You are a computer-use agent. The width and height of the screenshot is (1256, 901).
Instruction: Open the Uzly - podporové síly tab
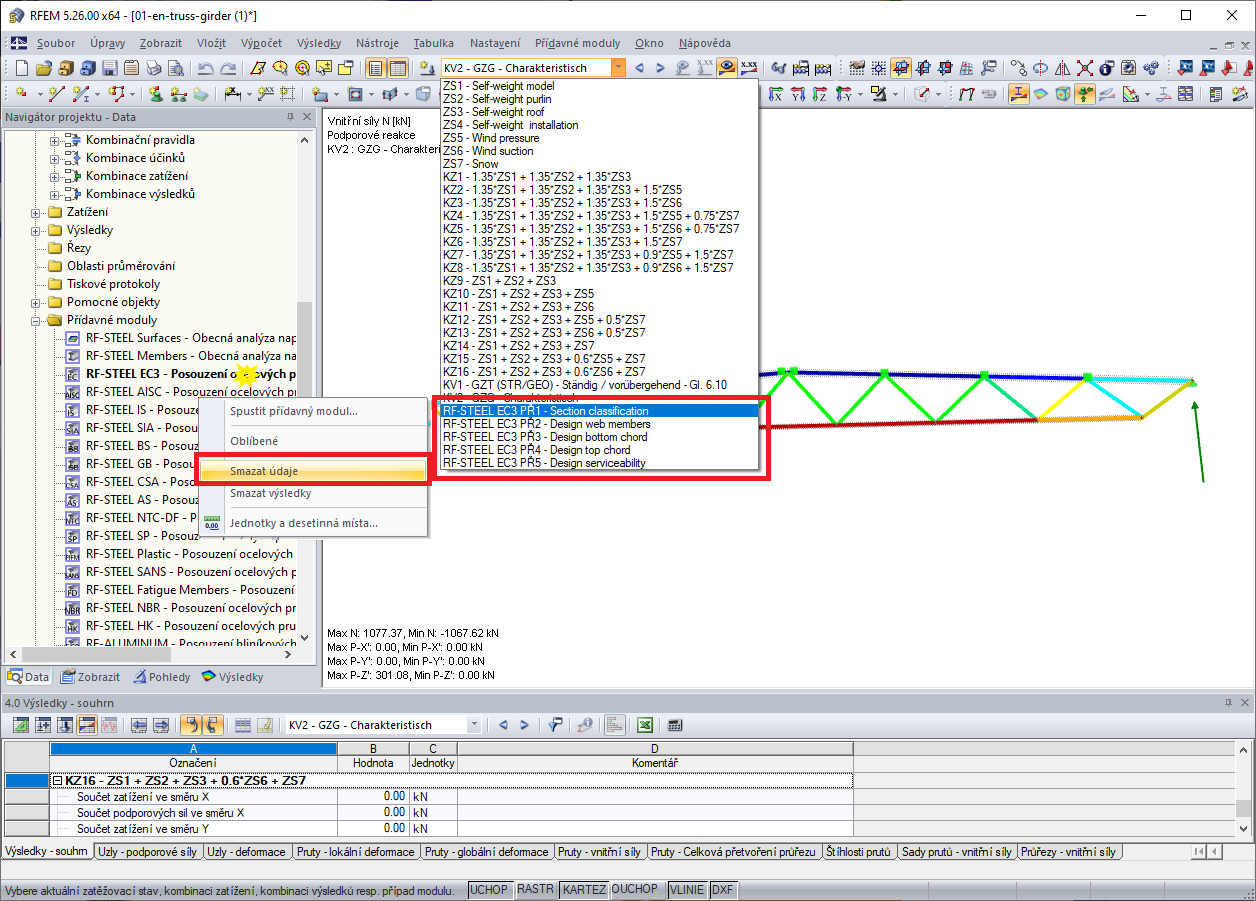click(x=148, y=852)
